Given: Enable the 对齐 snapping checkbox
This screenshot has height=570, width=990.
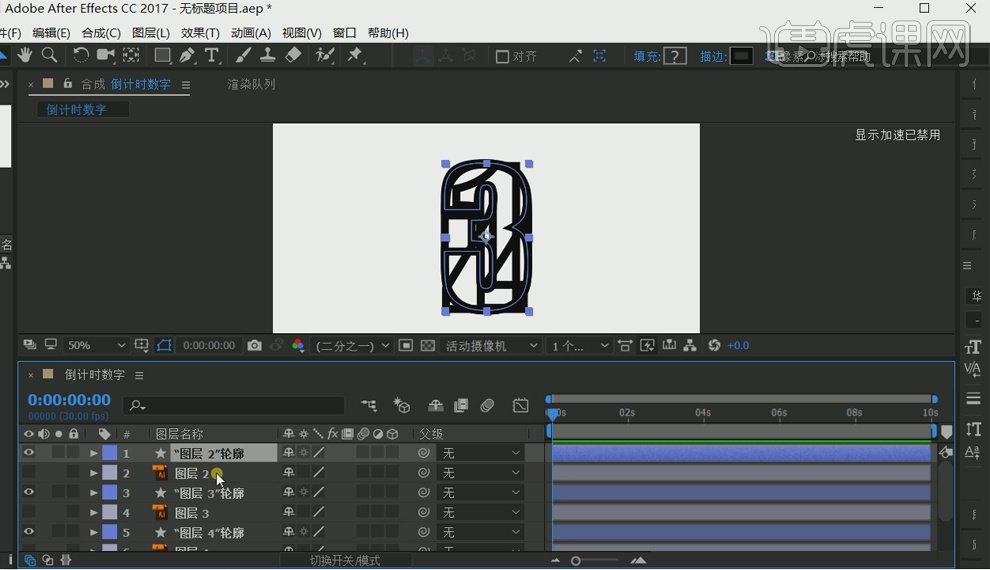Looking at the screenshot, I should pos(503,57).
